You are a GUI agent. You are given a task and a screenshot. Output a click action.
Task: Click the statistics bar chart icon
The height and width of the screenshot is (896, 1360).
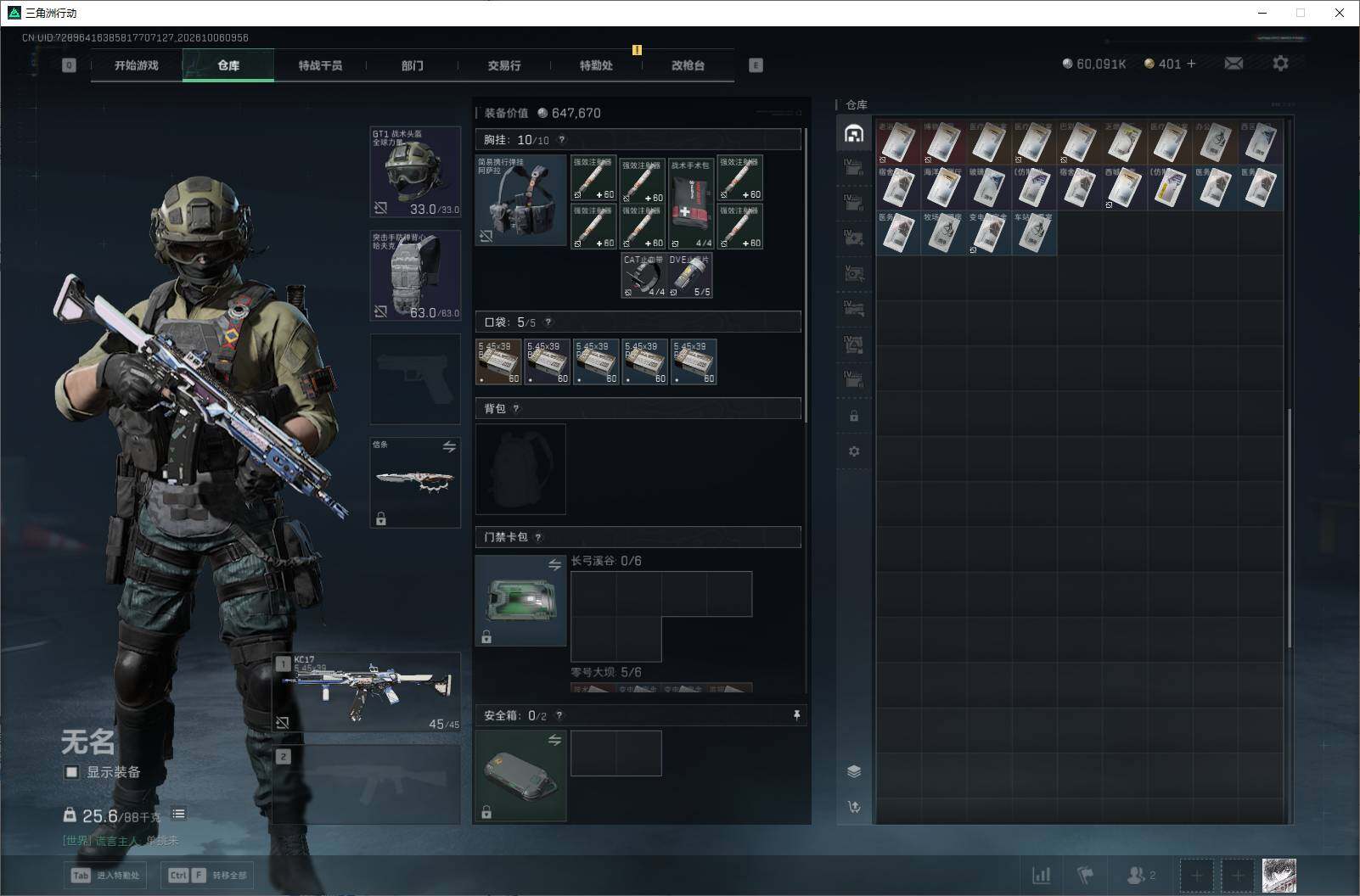pyautogui.click(x=1041, y=875)
